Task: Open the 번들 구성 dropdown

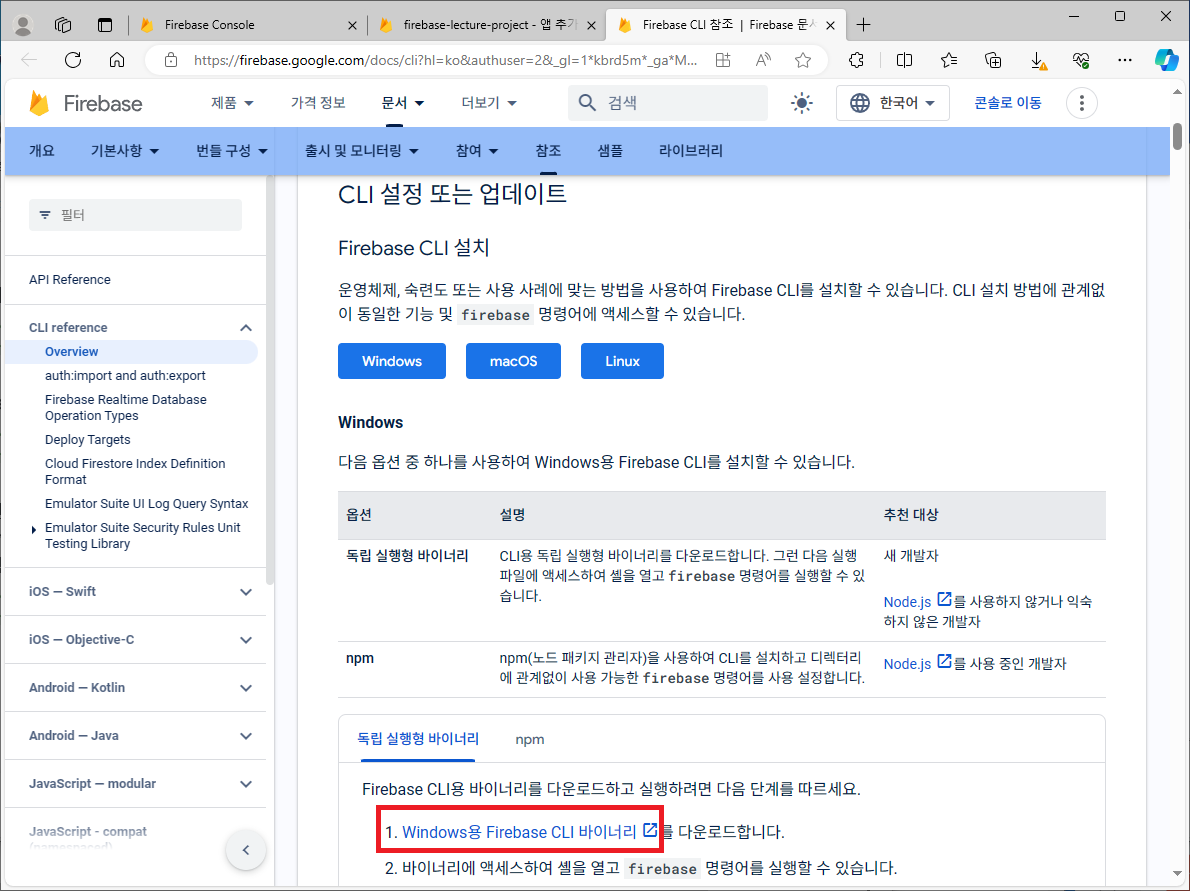Action: [x=231, y=151]
